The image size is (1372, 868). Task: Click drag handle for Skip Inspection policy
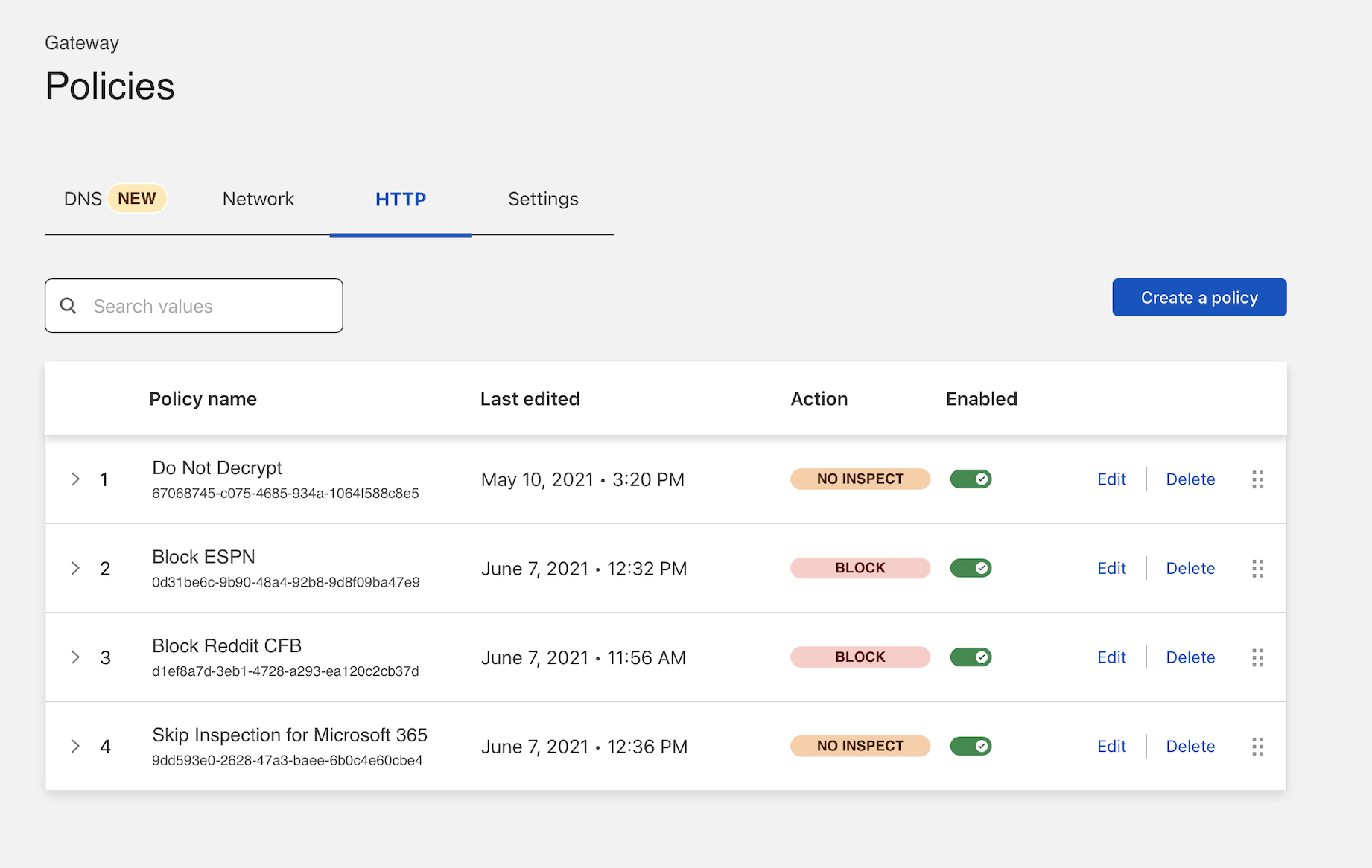coord(1257,747)
